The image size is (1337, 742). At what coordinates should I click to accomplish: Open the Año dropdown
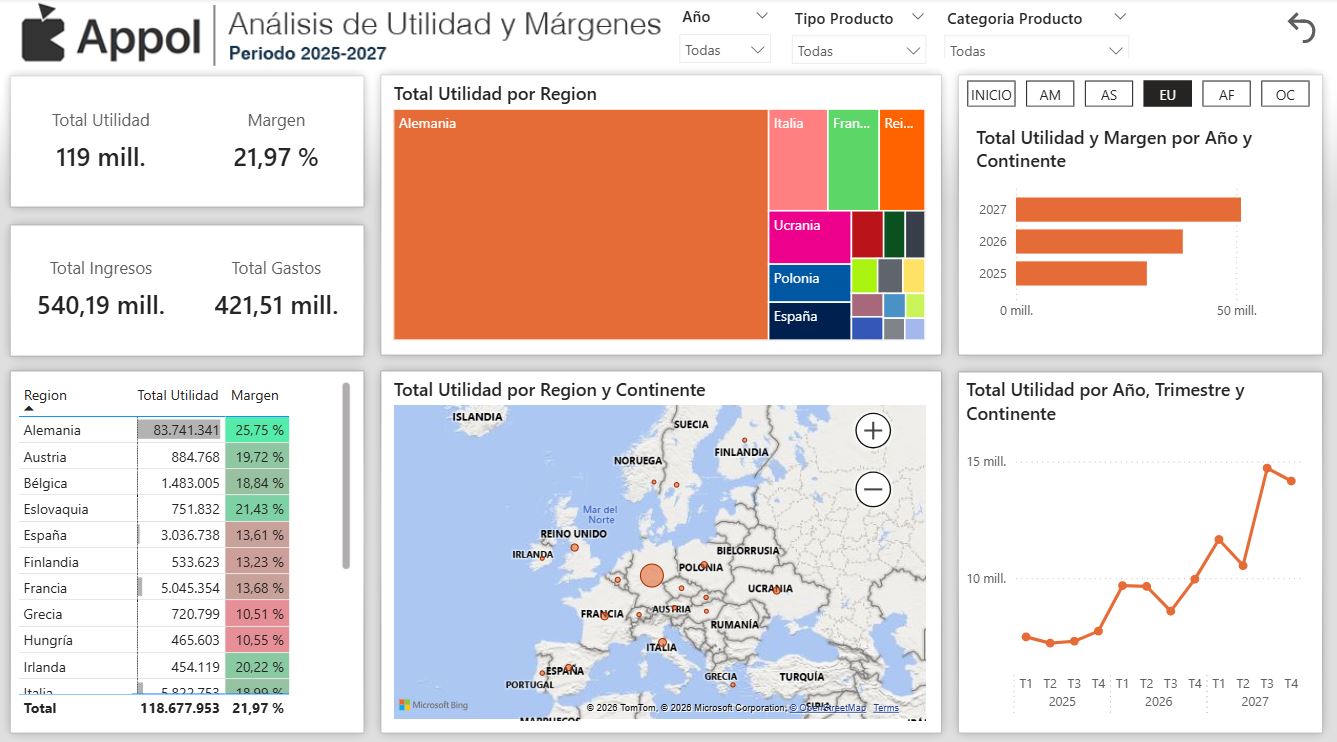(725, 50)
